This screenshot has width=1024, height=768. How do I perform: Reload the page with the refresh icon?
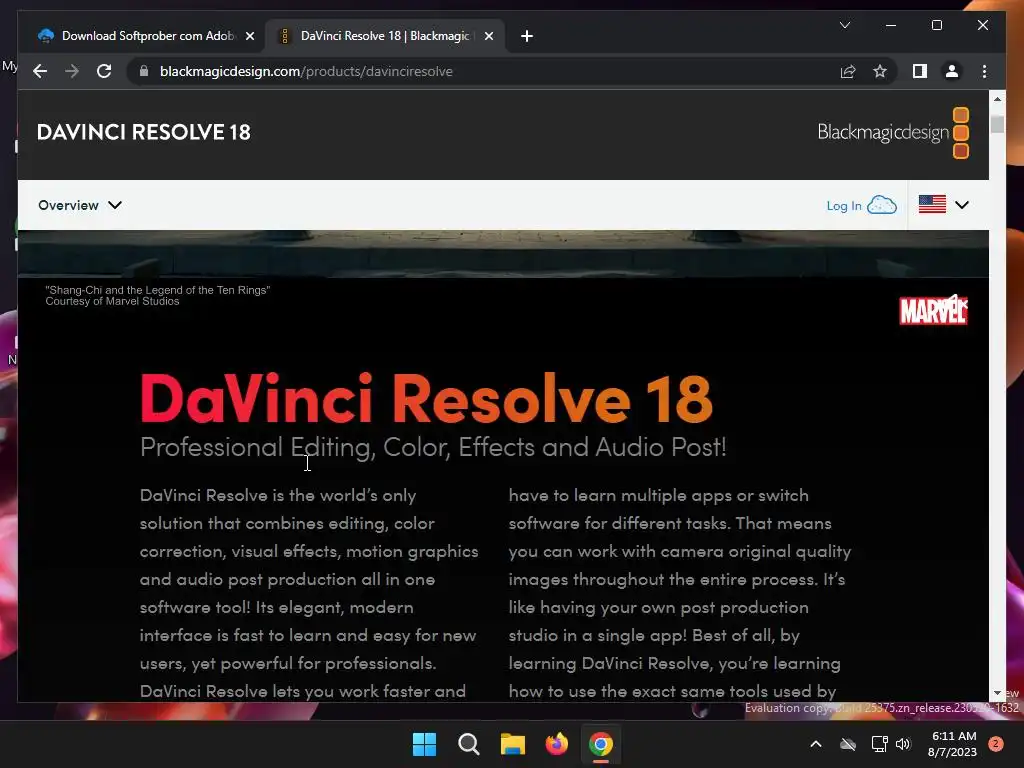coord(104,71)
